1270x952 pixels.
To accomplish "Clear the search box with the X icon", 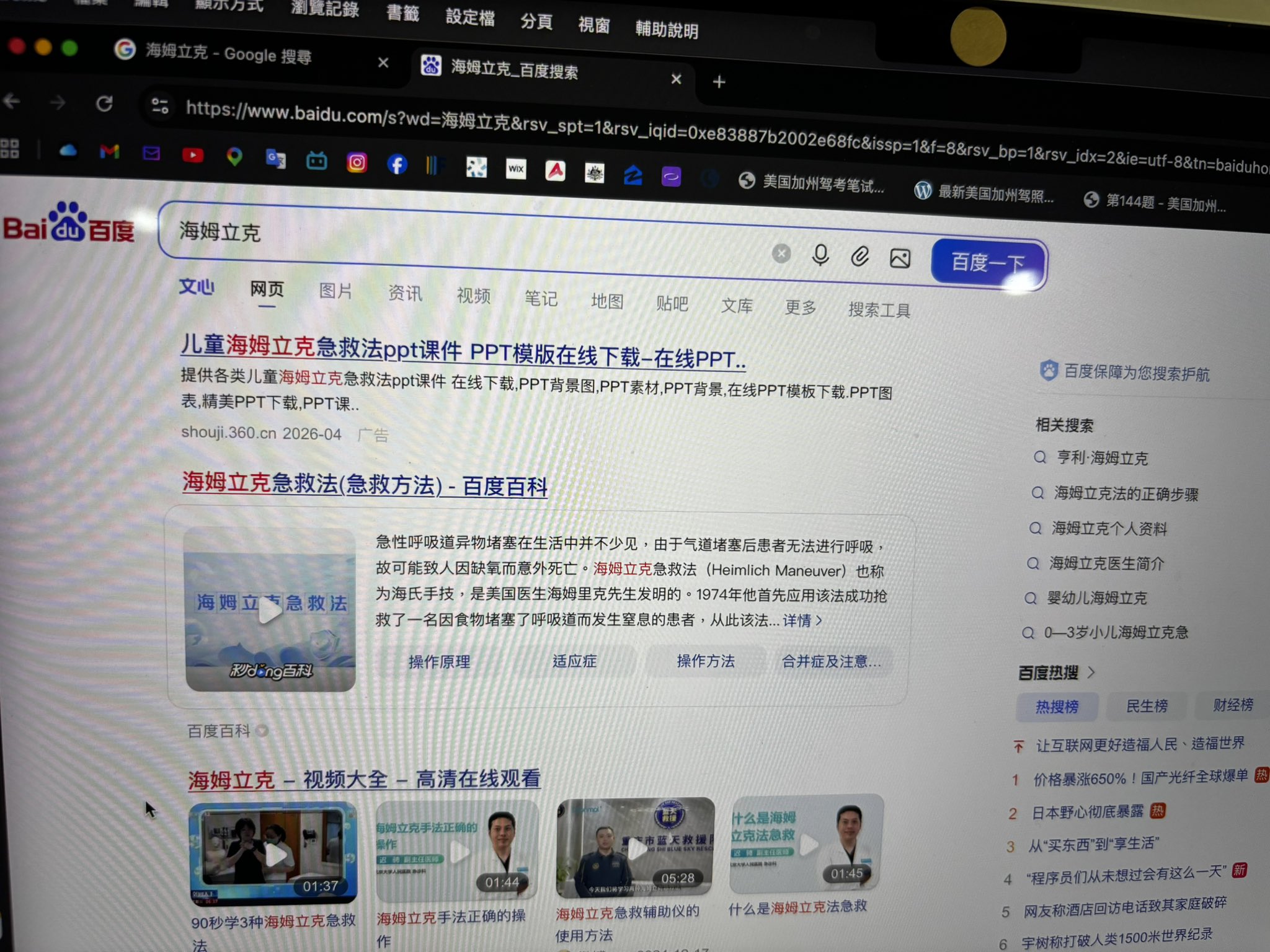I will 781,253.
